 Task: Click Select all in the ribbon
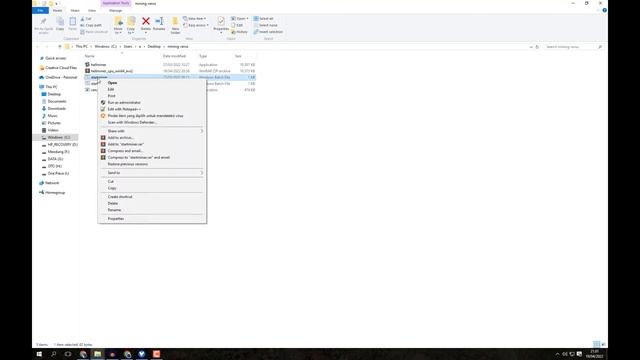click(x=264, y=19)
